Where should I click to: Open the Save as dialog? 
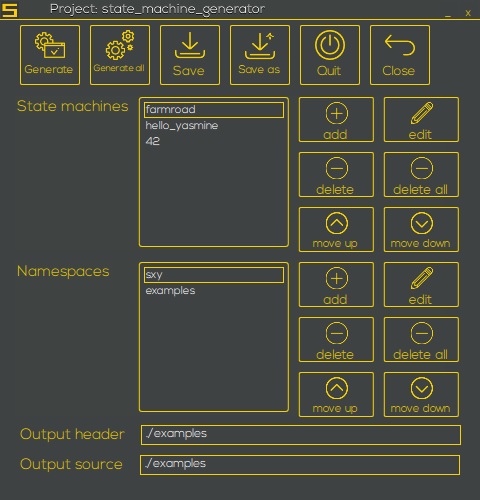click(x=260, y=55)
